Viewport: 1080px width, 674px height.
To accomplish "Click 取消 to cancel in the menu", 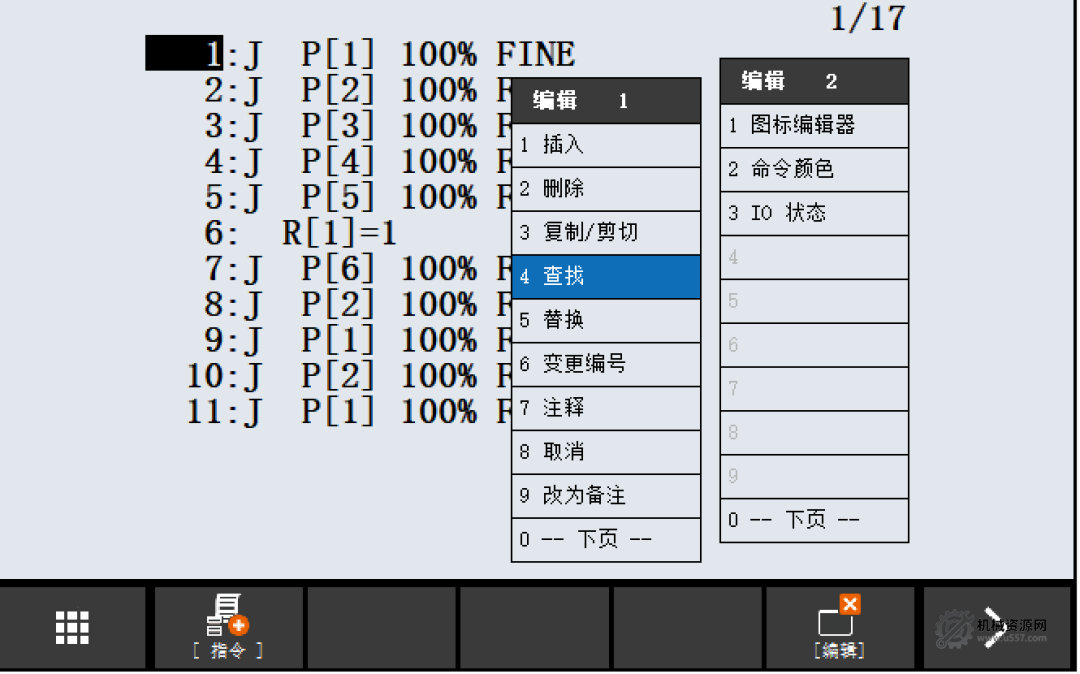I will [605, 452].
